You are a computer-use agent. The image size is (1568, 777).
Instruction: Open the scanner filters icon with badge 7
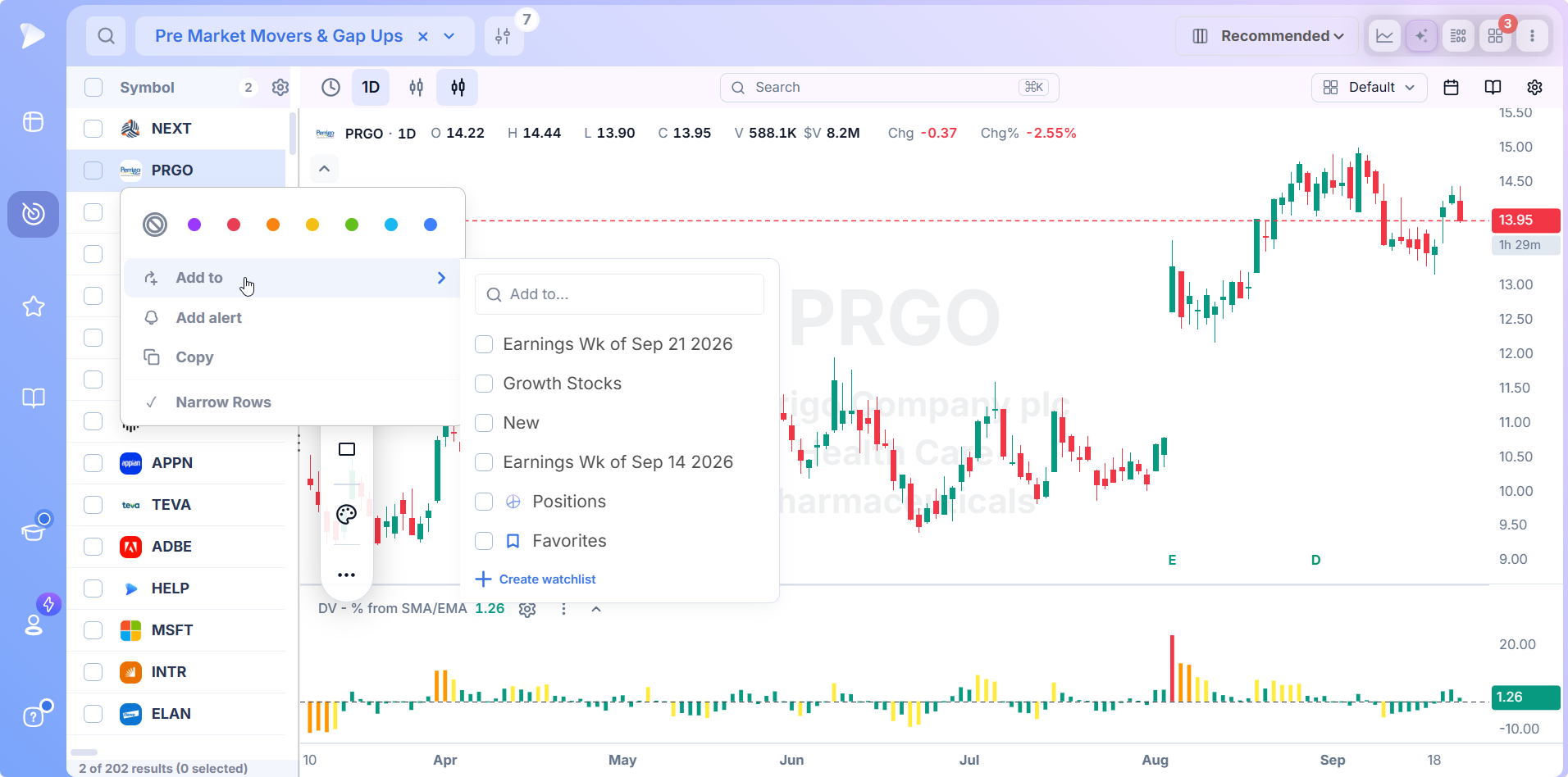(504, 36)
